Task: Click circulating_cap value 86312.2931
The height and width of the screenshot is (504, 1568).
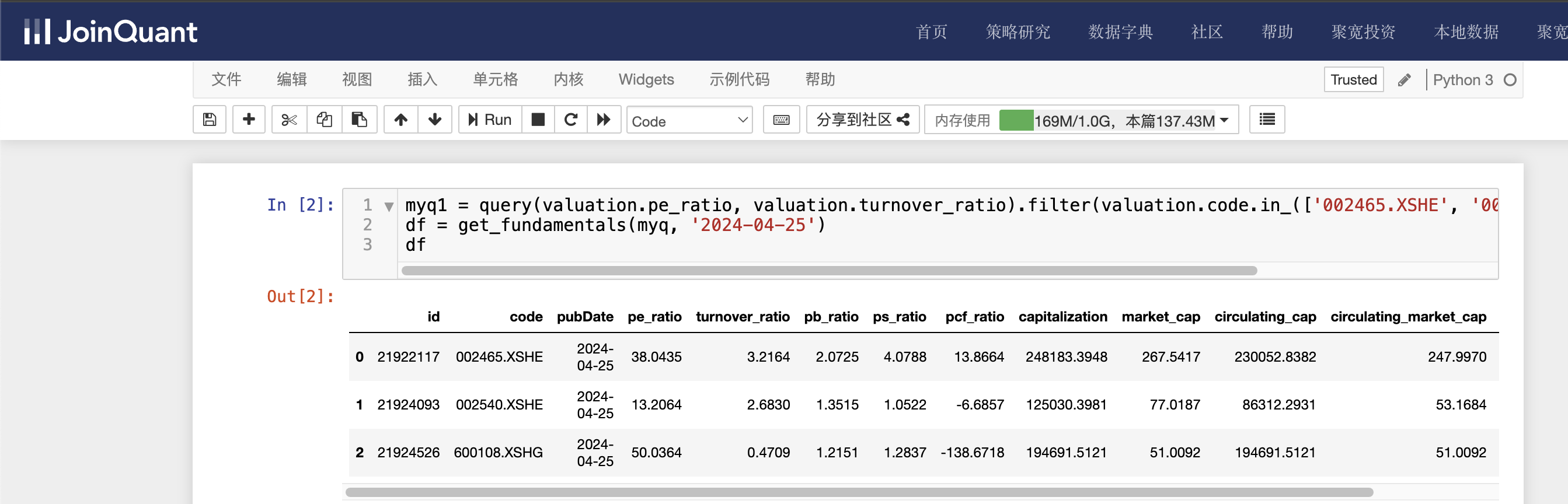Action: tap(1278, 405)
